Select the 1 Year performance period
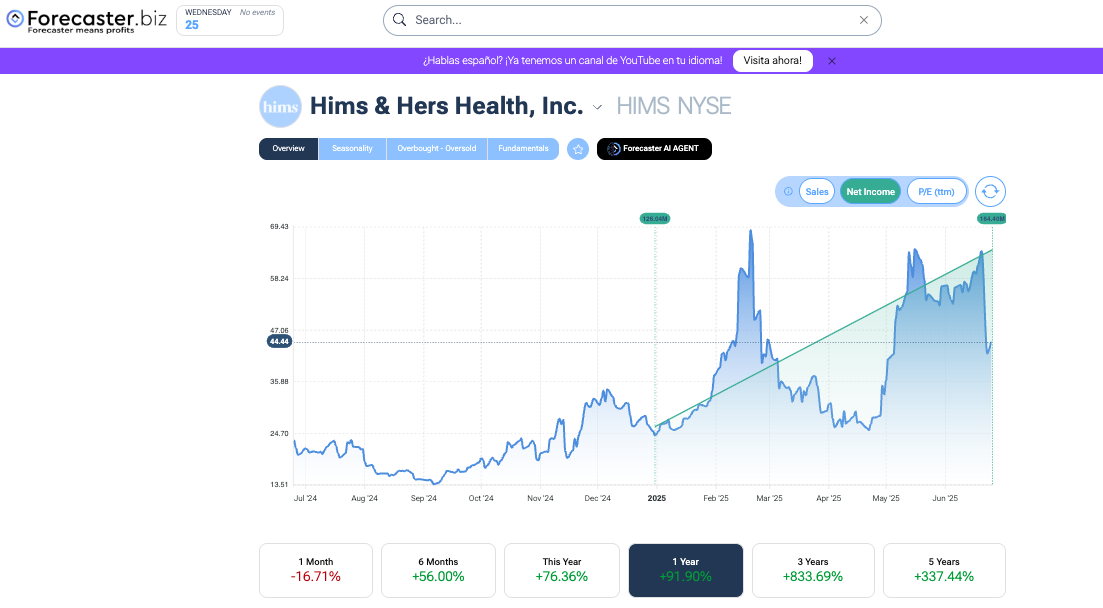The width and height of the screenshot is (1103, 608). [x=686, y=570]
